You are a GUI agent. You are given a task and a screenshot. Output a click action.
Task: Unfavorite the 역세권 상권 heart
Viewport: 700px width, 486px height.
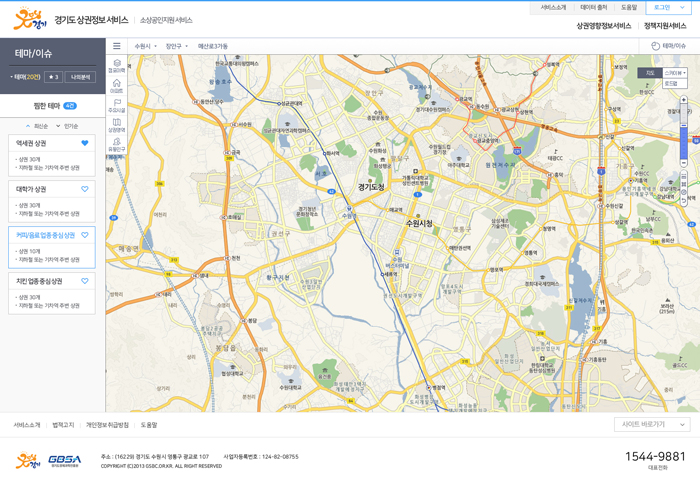coord(85,143)
